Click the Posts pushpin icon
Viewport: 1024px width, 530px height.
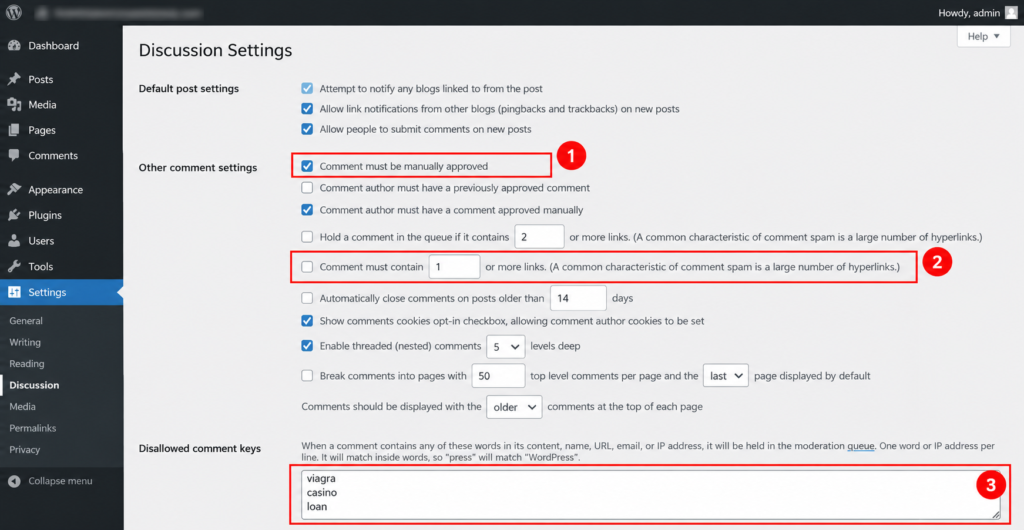14,80
